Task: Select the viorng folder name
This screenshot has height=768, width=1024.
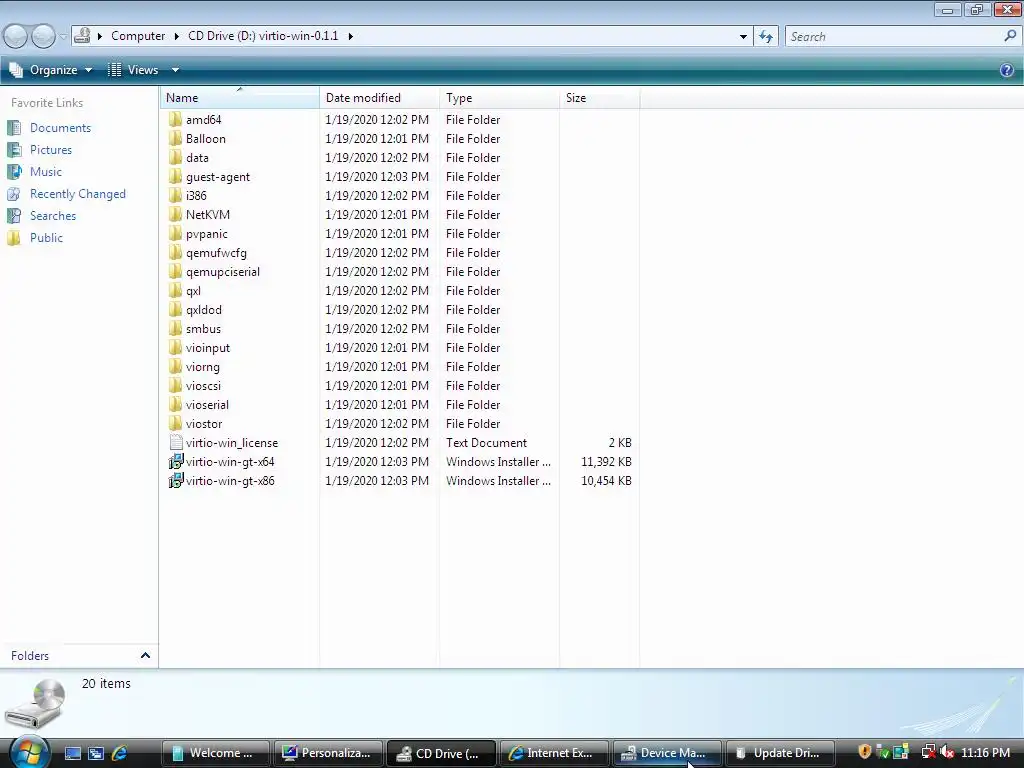Action: tap(202, 366)
